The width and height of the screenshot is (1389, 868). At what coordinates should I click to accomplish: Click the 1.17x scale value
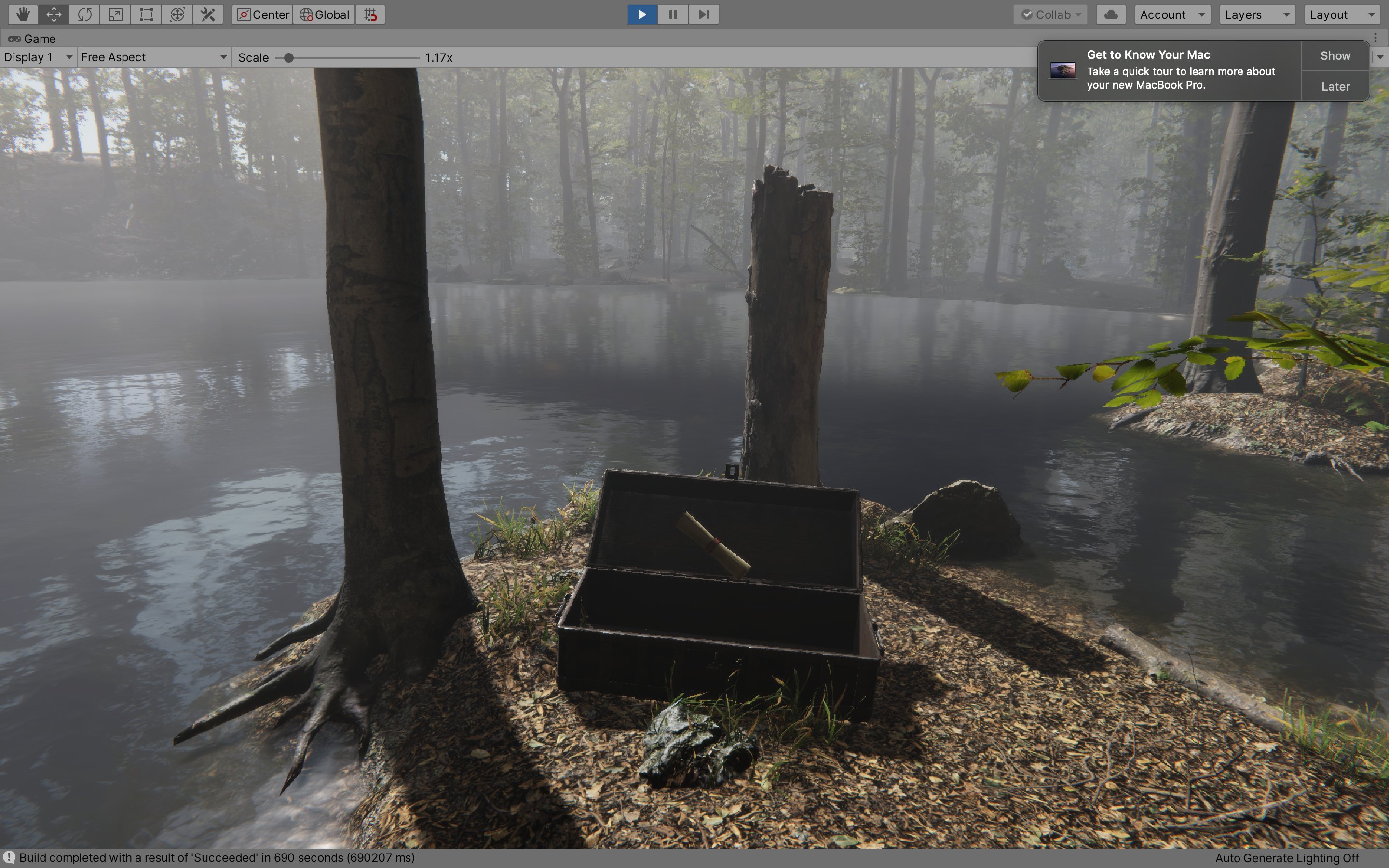438,57
